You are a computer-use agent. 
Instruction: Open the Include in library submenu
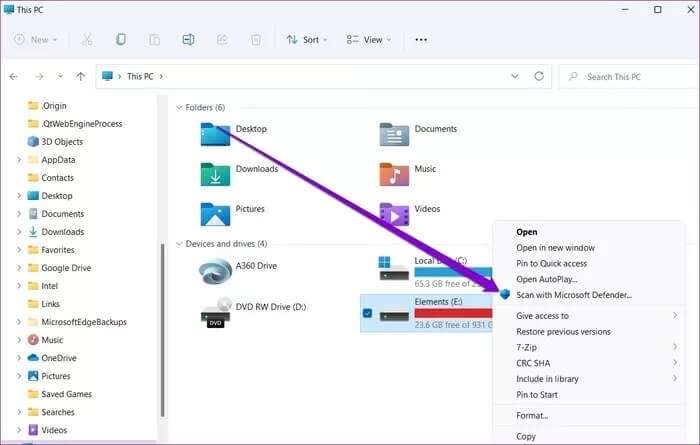point(589,379)
